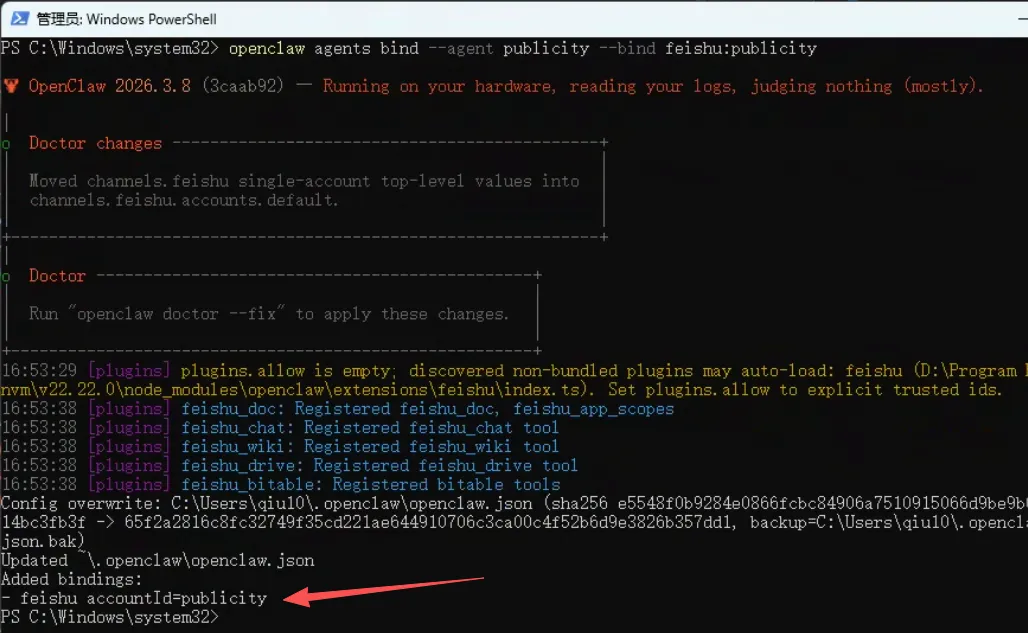Click the "feishu_chat: Registered feishu_chat tool" line

click(x=280, y=428)
